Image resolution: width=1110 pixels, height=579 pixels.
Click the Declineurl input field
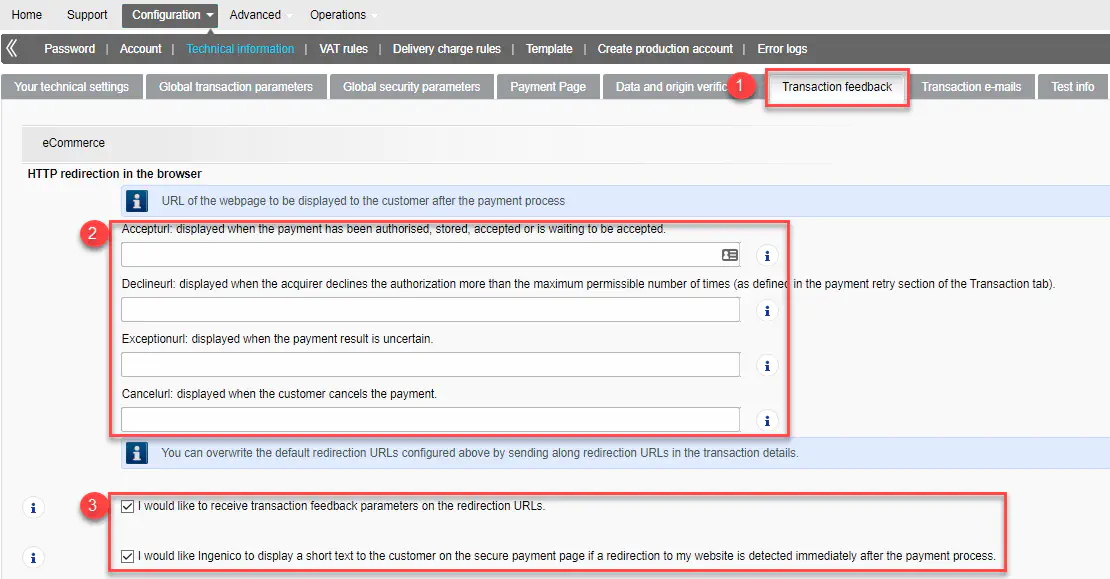click(x=430, y=310)
